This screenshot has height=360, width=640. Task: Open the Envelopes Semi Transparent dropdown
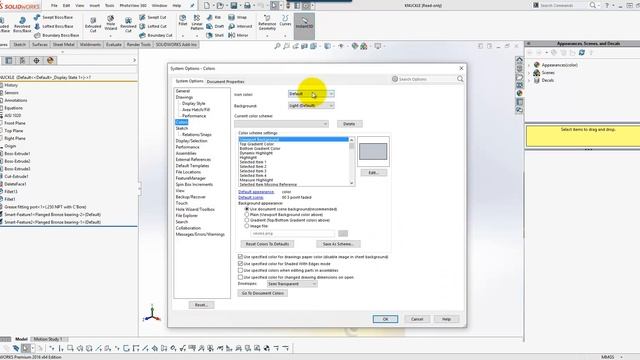[x=292, y=284]
